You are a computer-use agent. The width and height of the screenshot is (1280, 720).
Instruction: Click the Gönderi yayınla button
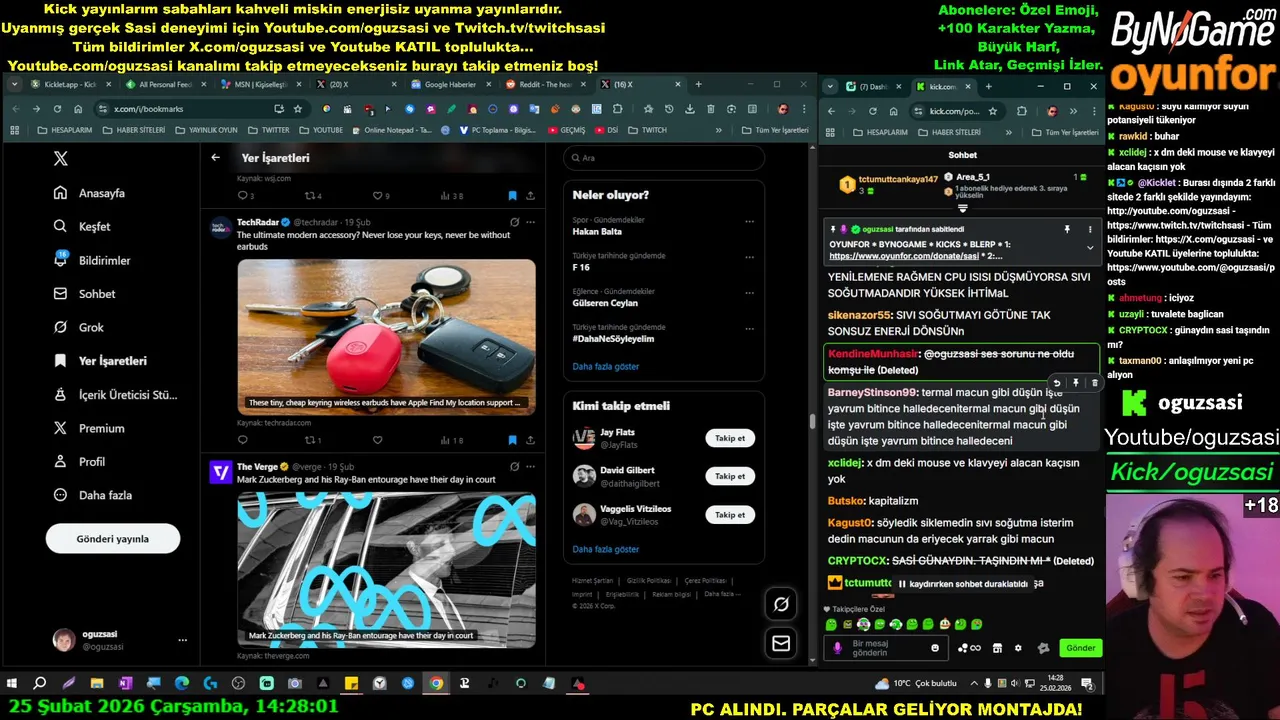tap(113, 539)
